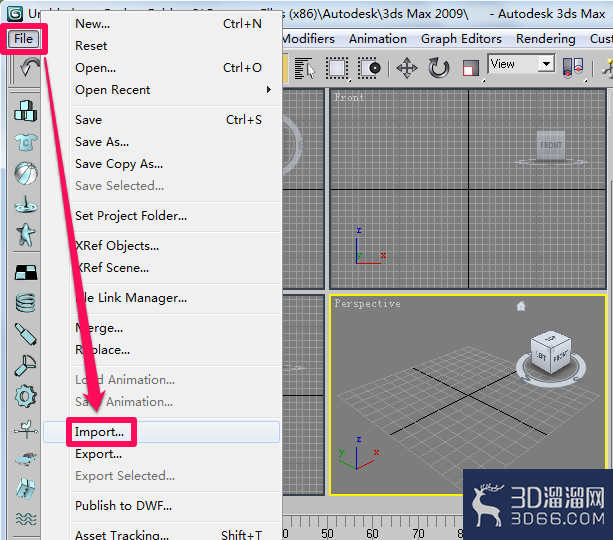This screenshot has width=613, height=540.
Task: Open the Animation menu
Action: [x=378, y=39]
